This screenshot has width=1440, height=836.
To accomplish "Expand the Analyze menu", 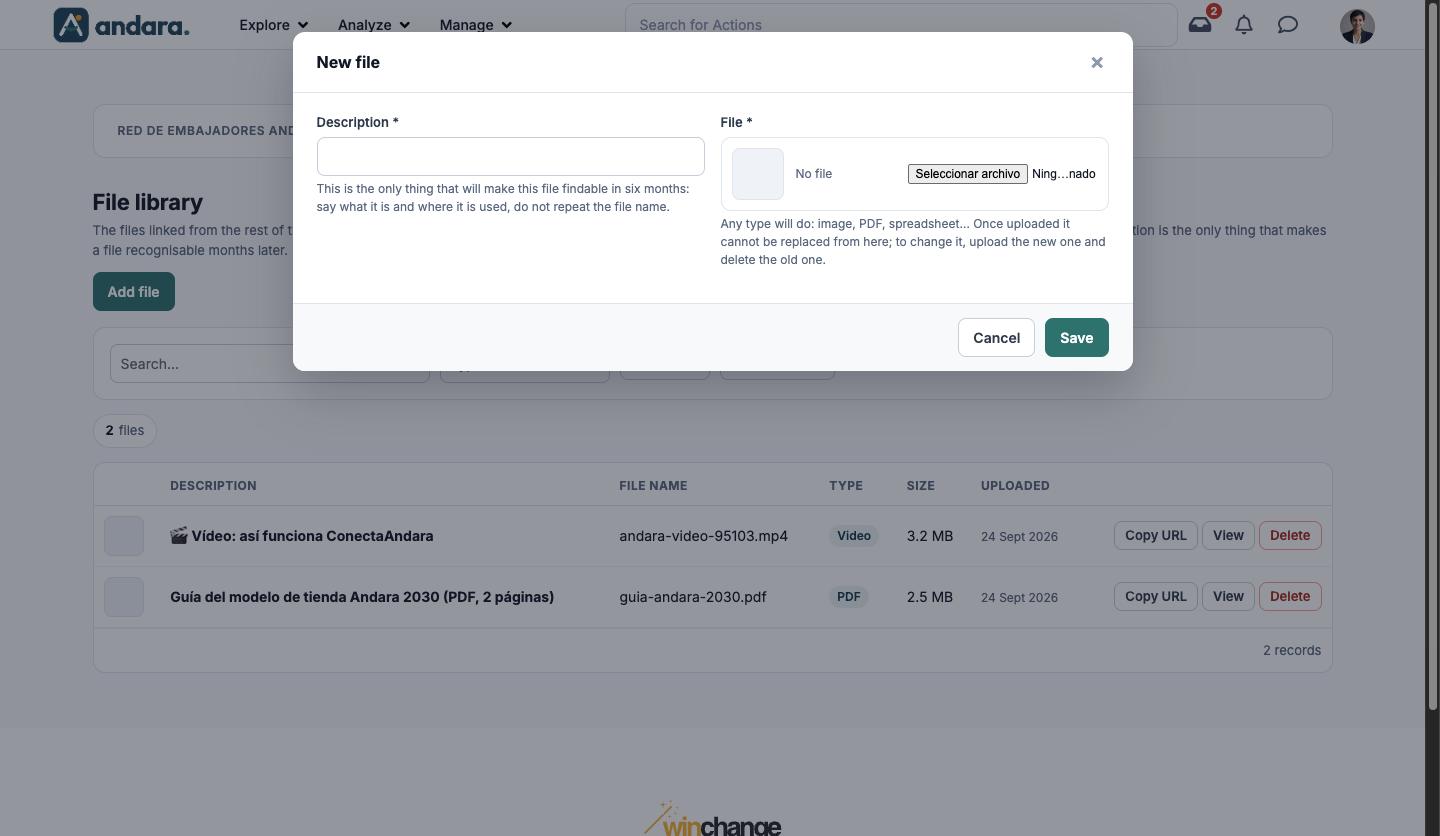I will pyautogui.click(x=373, y=25).
